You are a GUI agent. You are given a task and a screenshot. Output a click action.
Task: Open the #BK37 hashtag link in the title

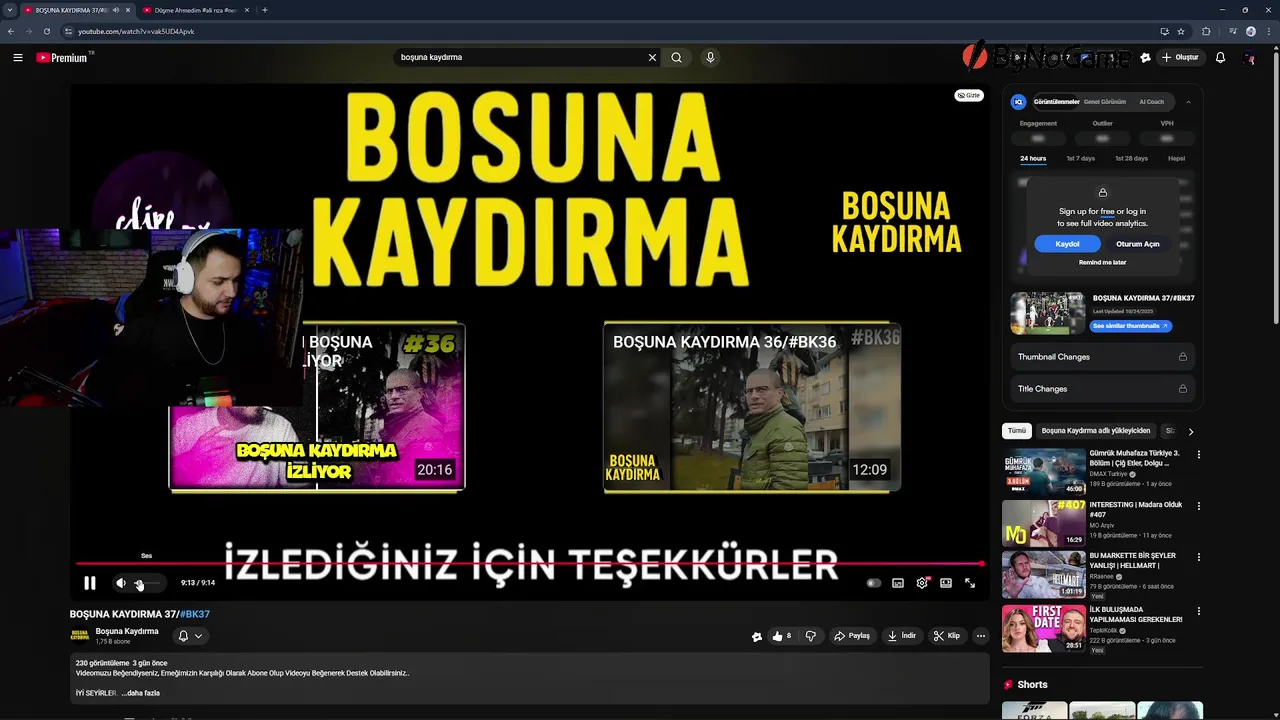[x=194, y=614]
